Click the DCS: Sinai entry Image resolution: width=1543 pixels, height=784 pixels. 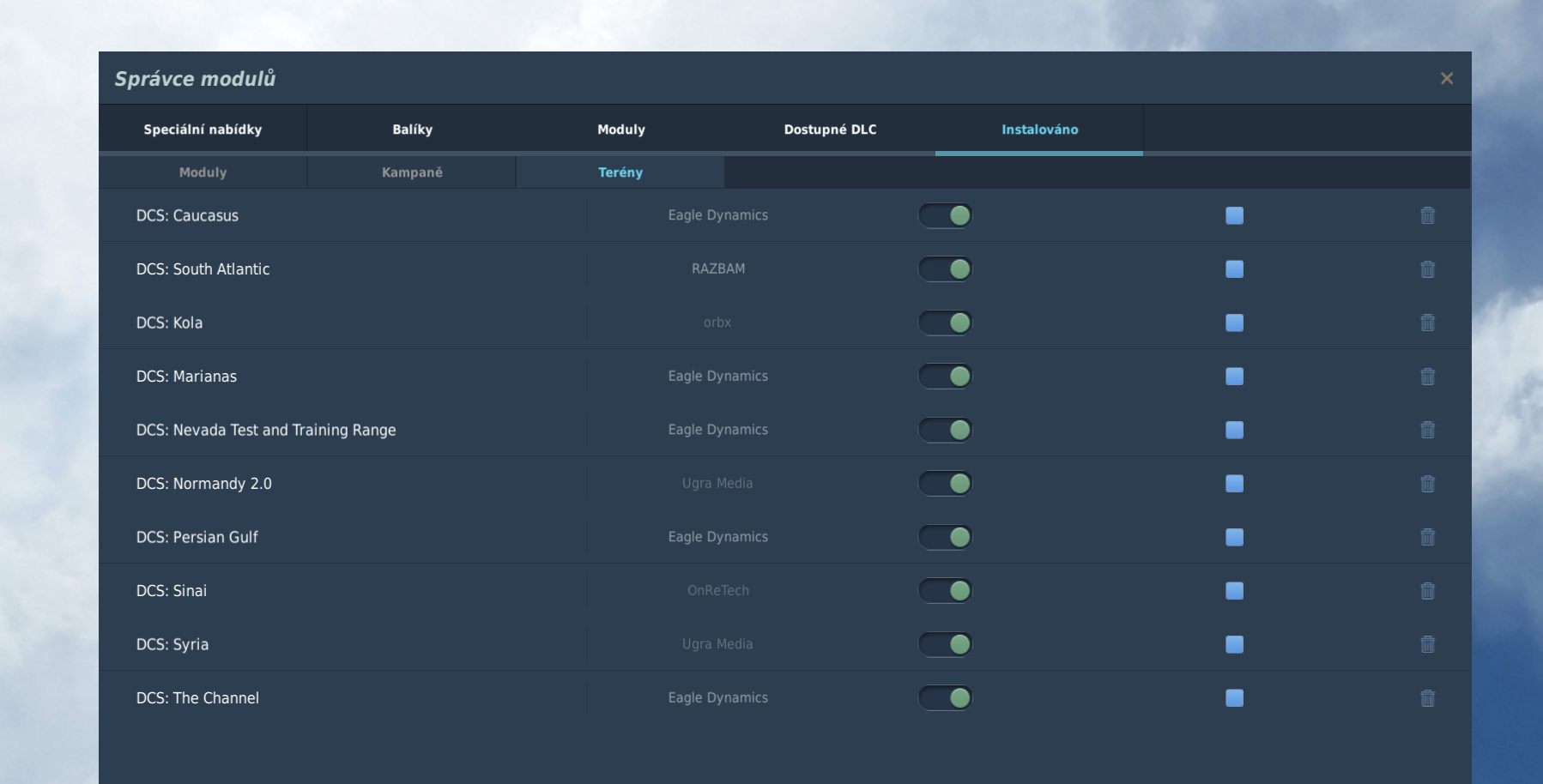(171, 591)
